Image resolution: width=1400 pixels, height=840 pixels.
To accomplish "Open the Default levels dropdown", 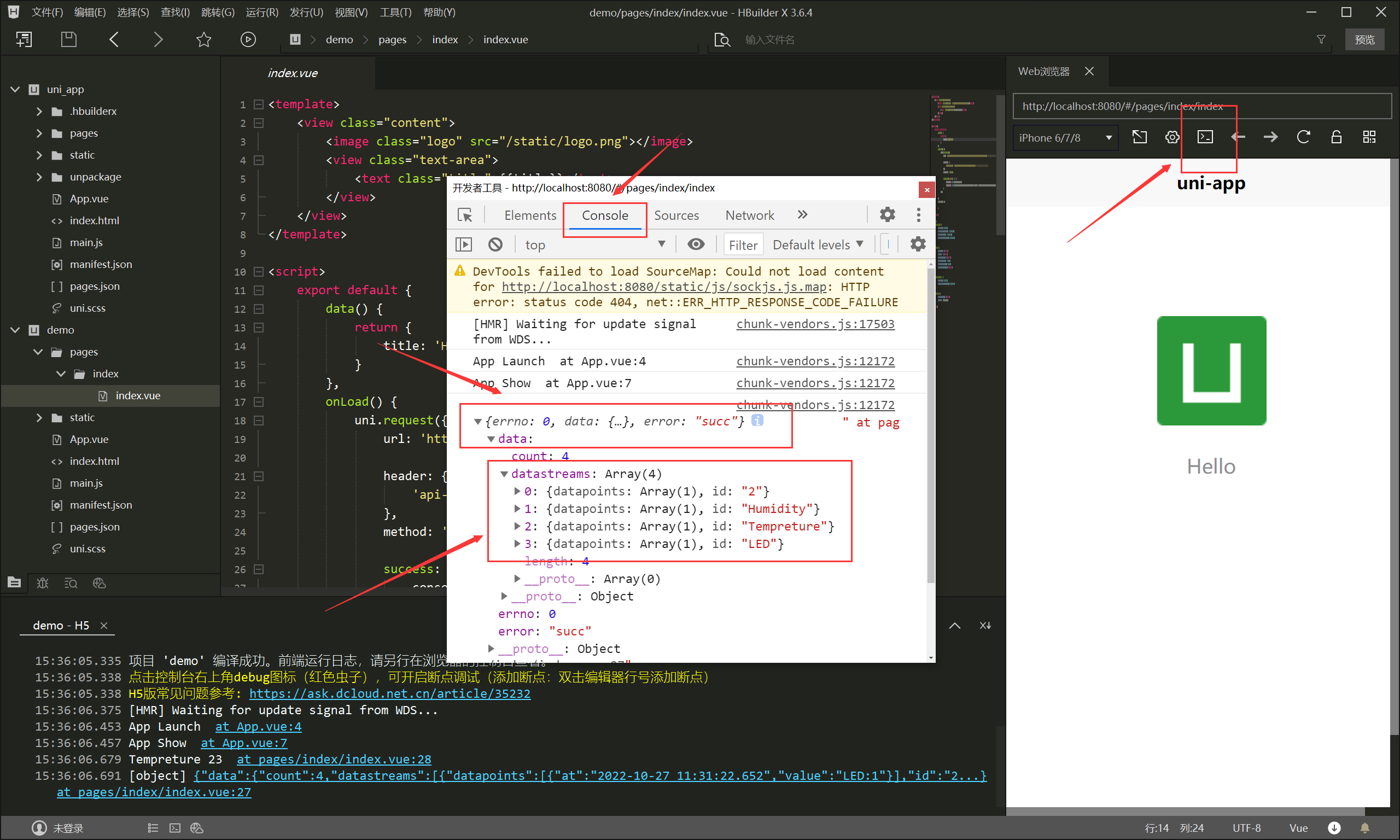I will pos(818,244).
